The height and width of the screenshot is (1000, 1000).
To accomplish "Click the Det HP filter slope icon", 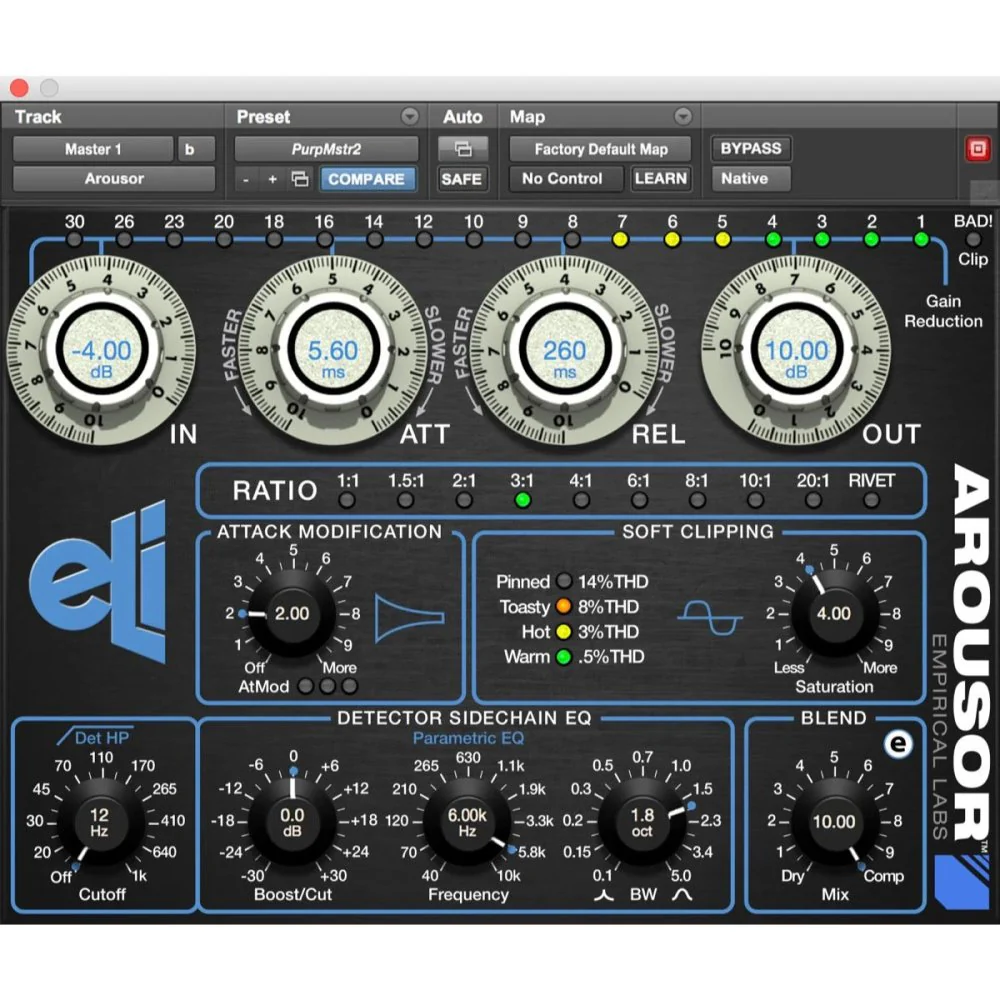I will (x=94, y=737).
